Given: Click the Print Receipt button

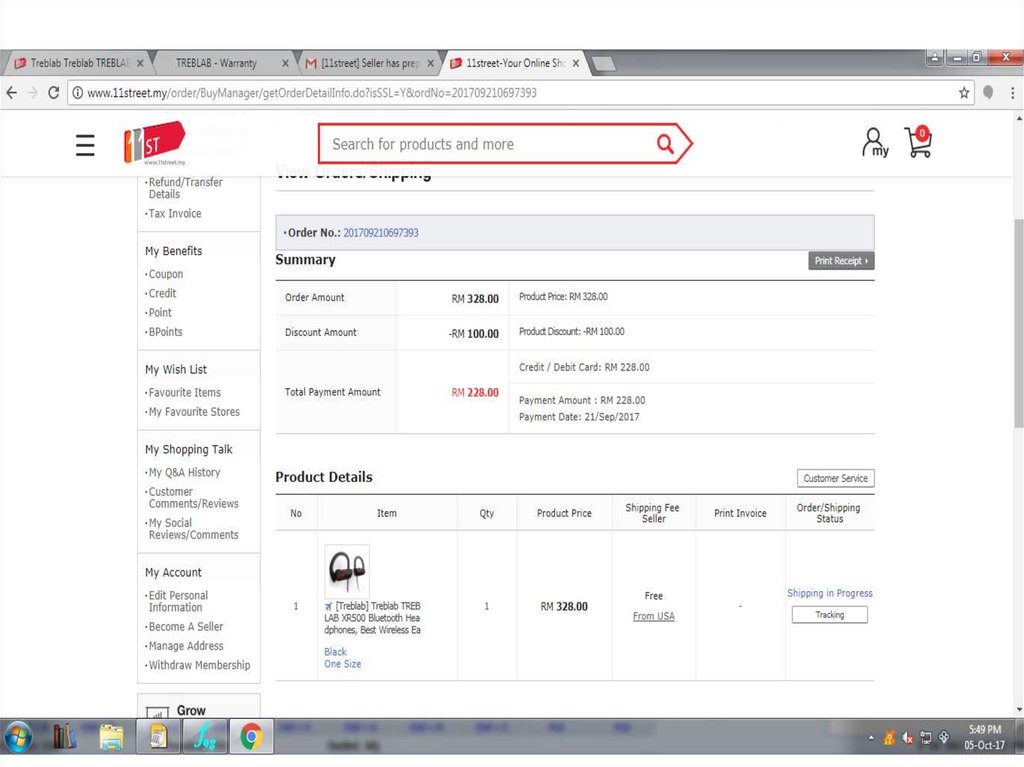Looking at the screenshot, I should (841, 261).
